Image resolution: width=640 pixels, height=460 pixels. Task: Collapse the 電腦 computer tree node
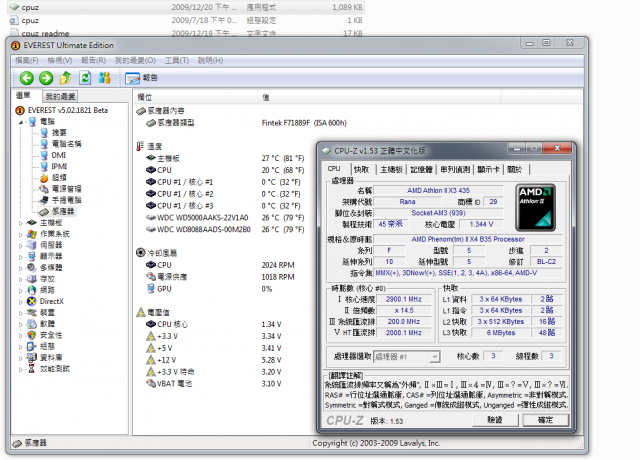coord(21,122)
